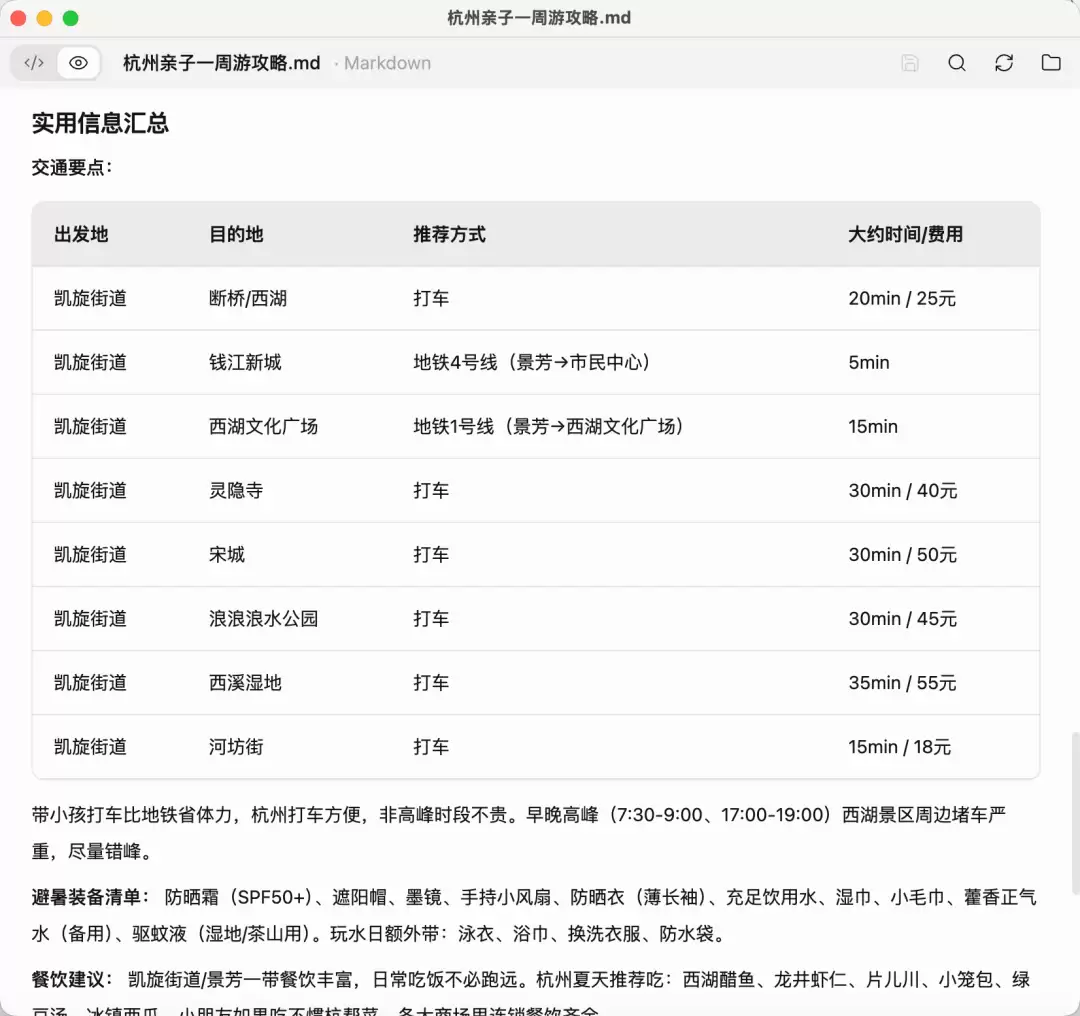1080x1016 pixels.
Task: Click the 大约时间/费用 column header
Action: 905,234
